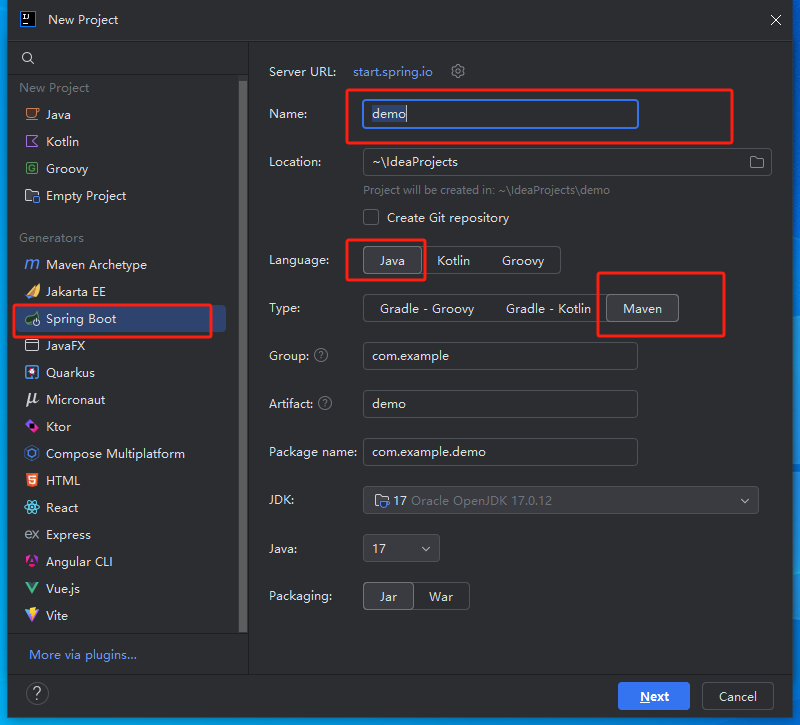Select the HTML generator icon
The height and width of the screenshot is (725, 800).
click(32, 480)
